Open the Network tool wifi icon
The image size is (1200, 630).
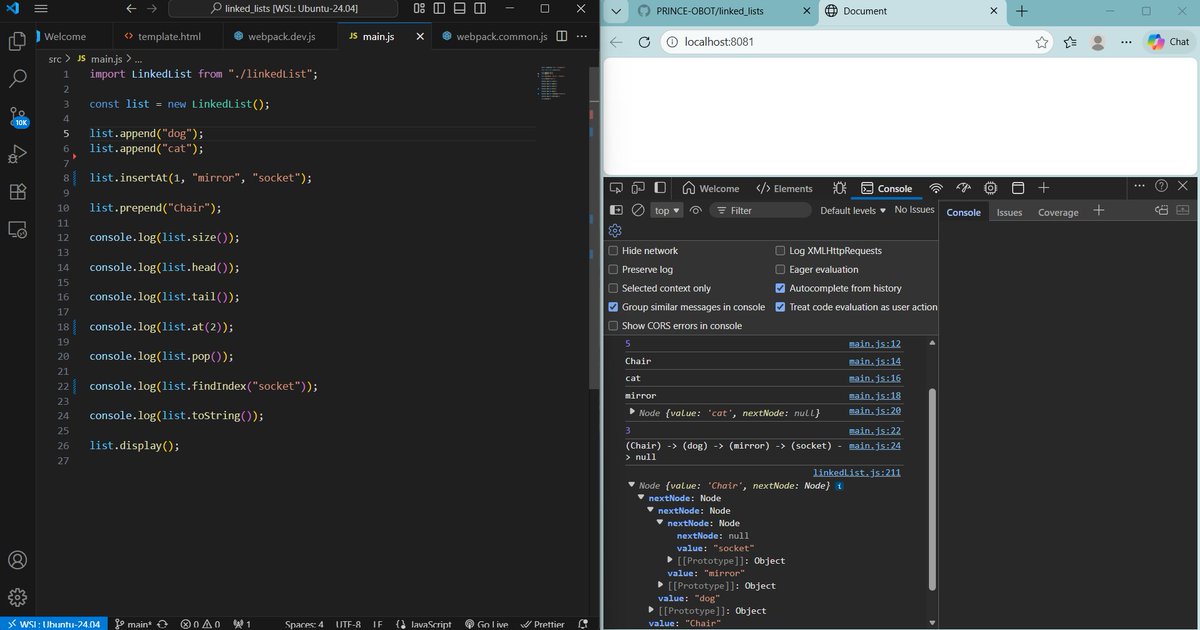pos(936,188)
